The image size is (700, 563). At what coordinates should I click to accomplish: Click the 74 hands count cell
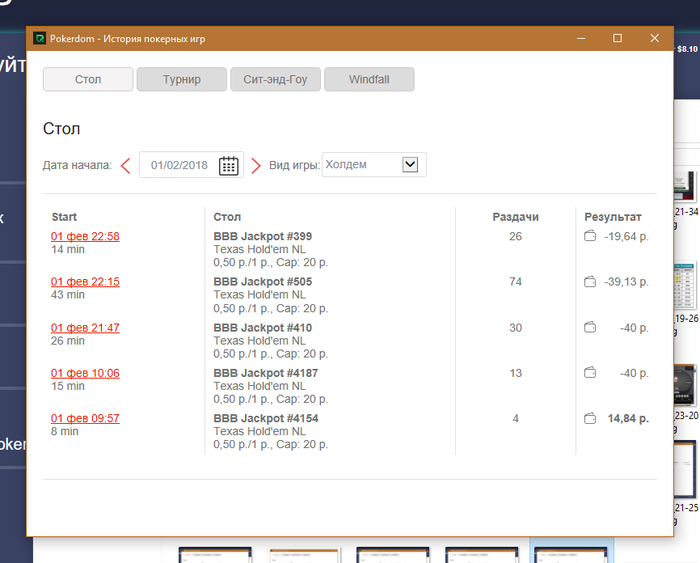(x=516, y=282)
